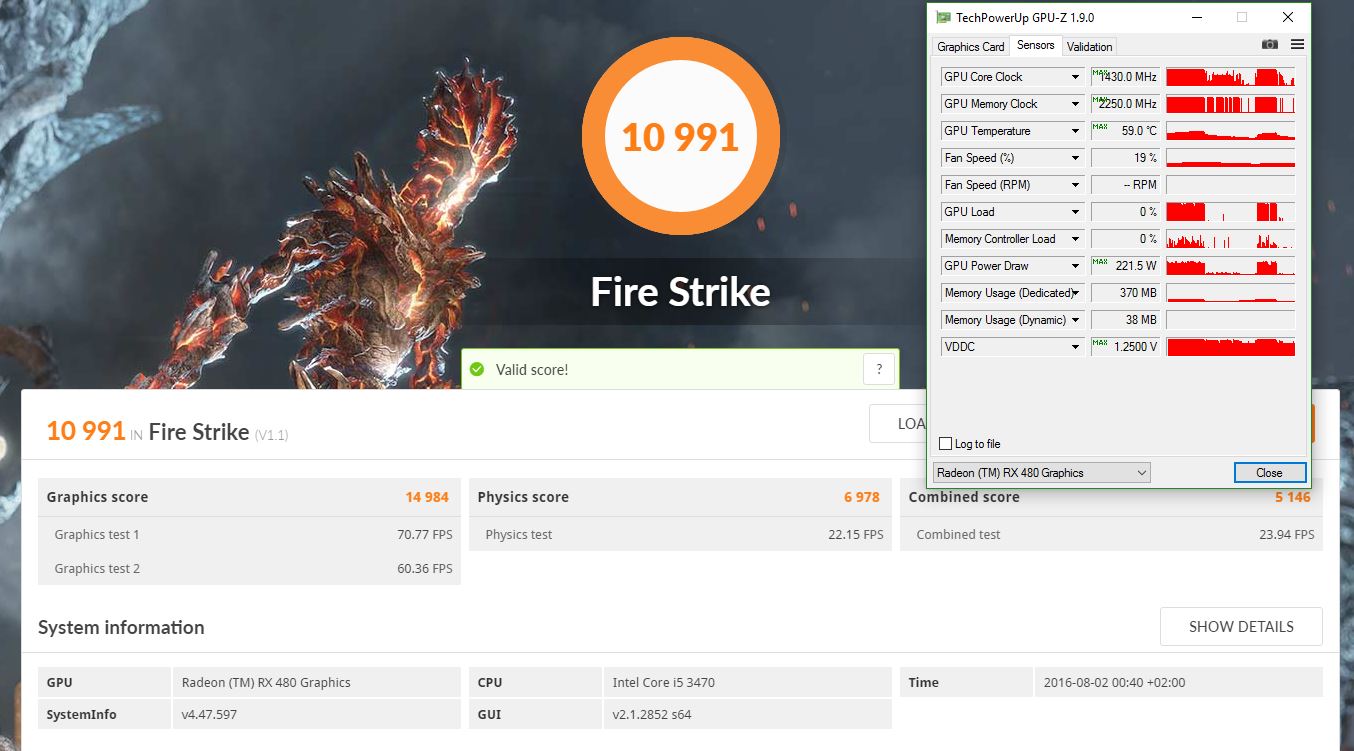The width and height of the screenshot is (1354, 751).
Task: Click the GUI version v2.1.2852 s64 cell
Action: [x=747, y=714]
